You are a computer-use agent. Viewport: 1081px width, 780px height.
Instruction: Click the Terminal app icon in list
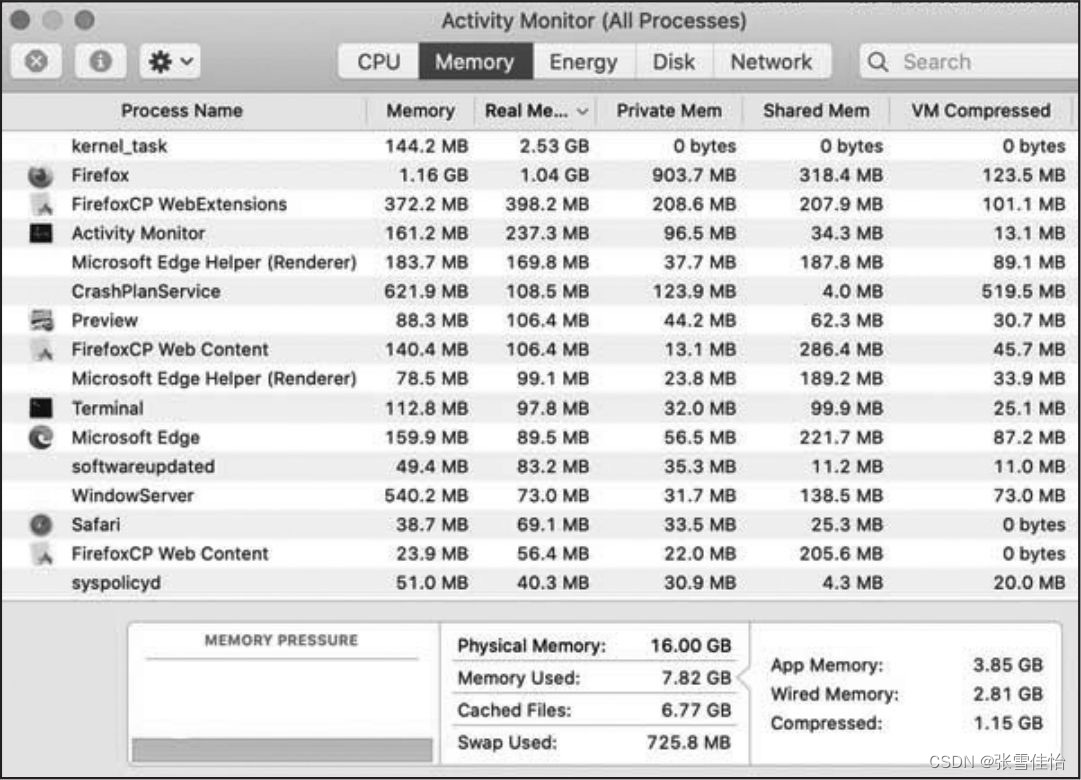[x=41, y=408]
